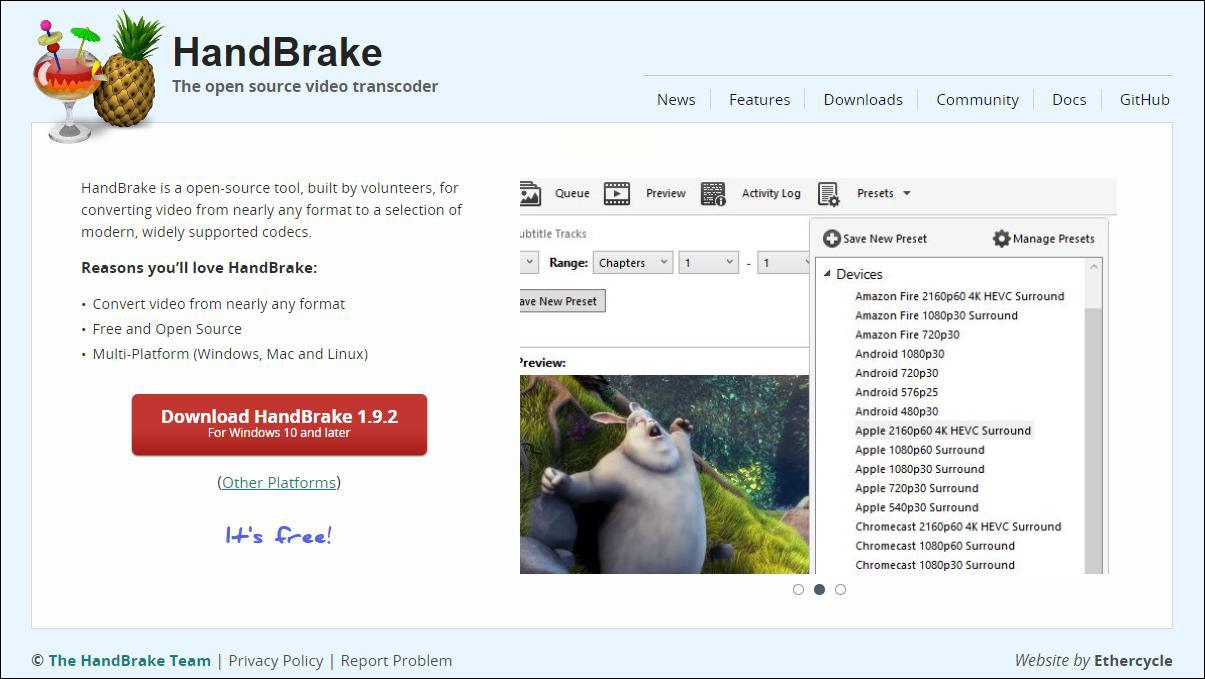The image size is (1205, 679).
Task: Click the Preview film strip icon
Action: coord(617,194)
